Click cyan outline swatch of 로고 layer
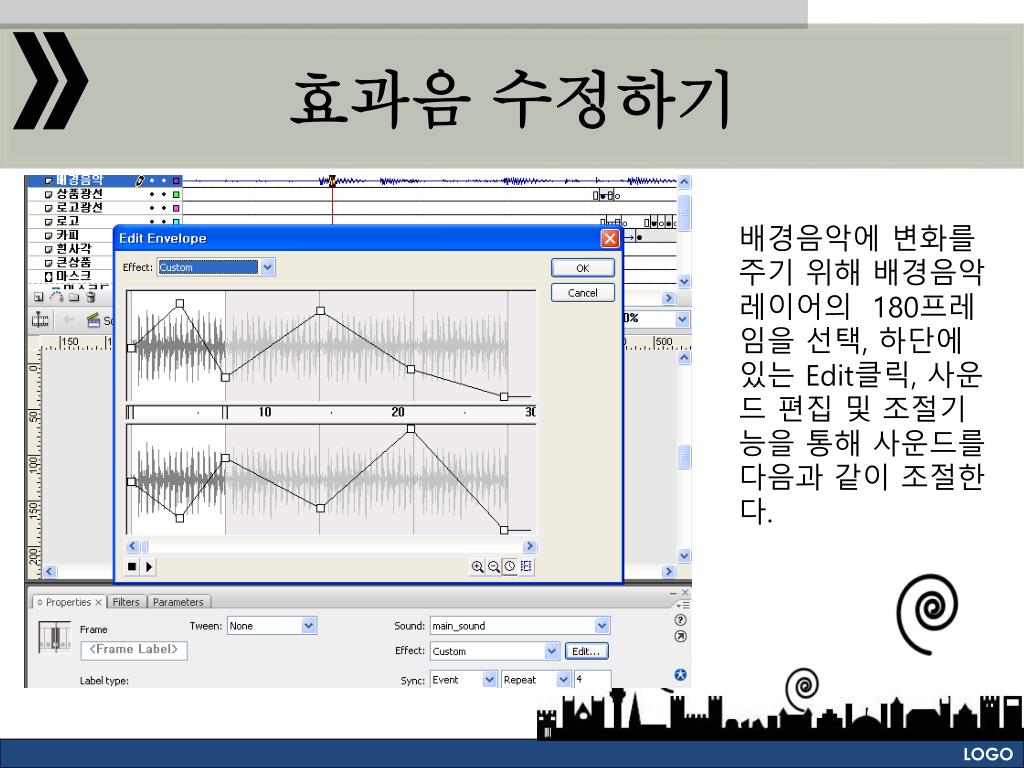 tap(176, 222)
